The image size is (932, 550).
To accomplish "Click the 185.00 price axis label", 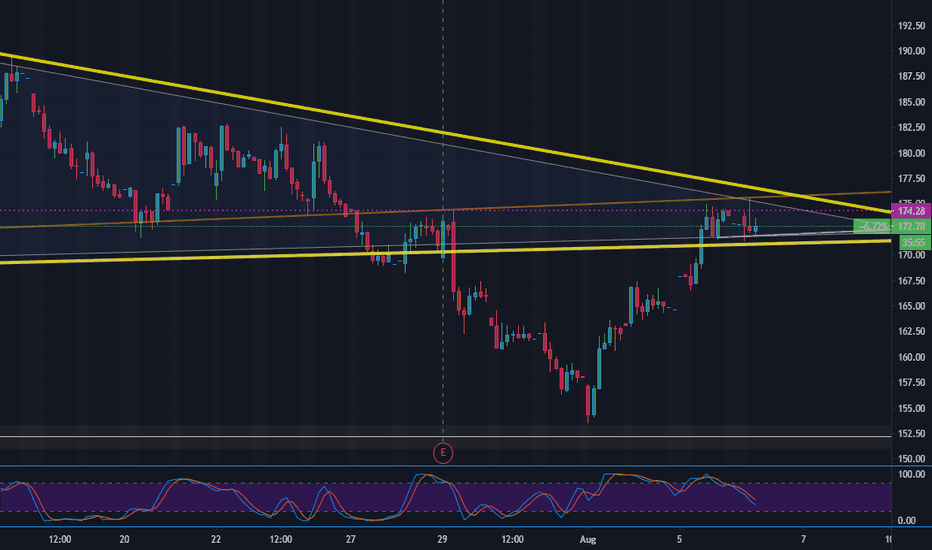I will (x=911, y=102).
